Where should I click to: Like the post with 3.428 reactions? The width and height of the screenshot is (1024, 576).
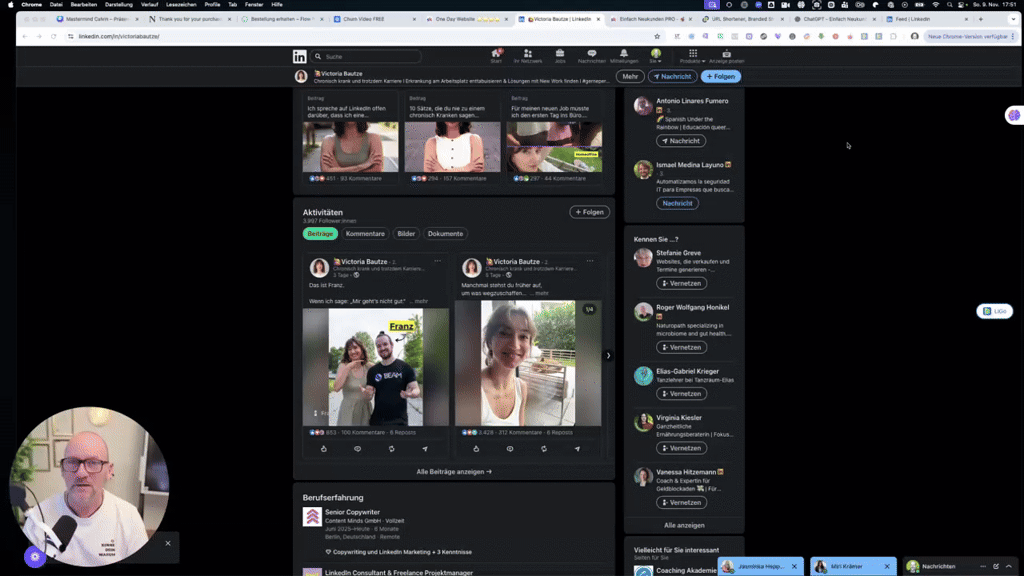pos(476,449)
